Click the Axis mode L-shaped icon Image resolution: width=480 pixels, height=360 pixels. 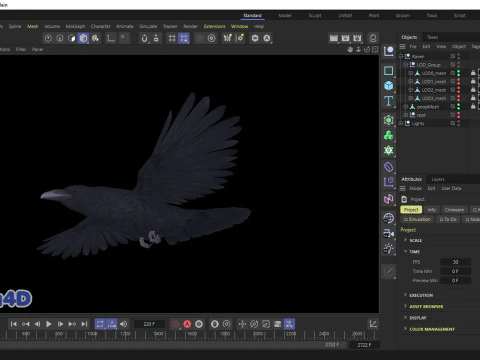click(110, 38)
